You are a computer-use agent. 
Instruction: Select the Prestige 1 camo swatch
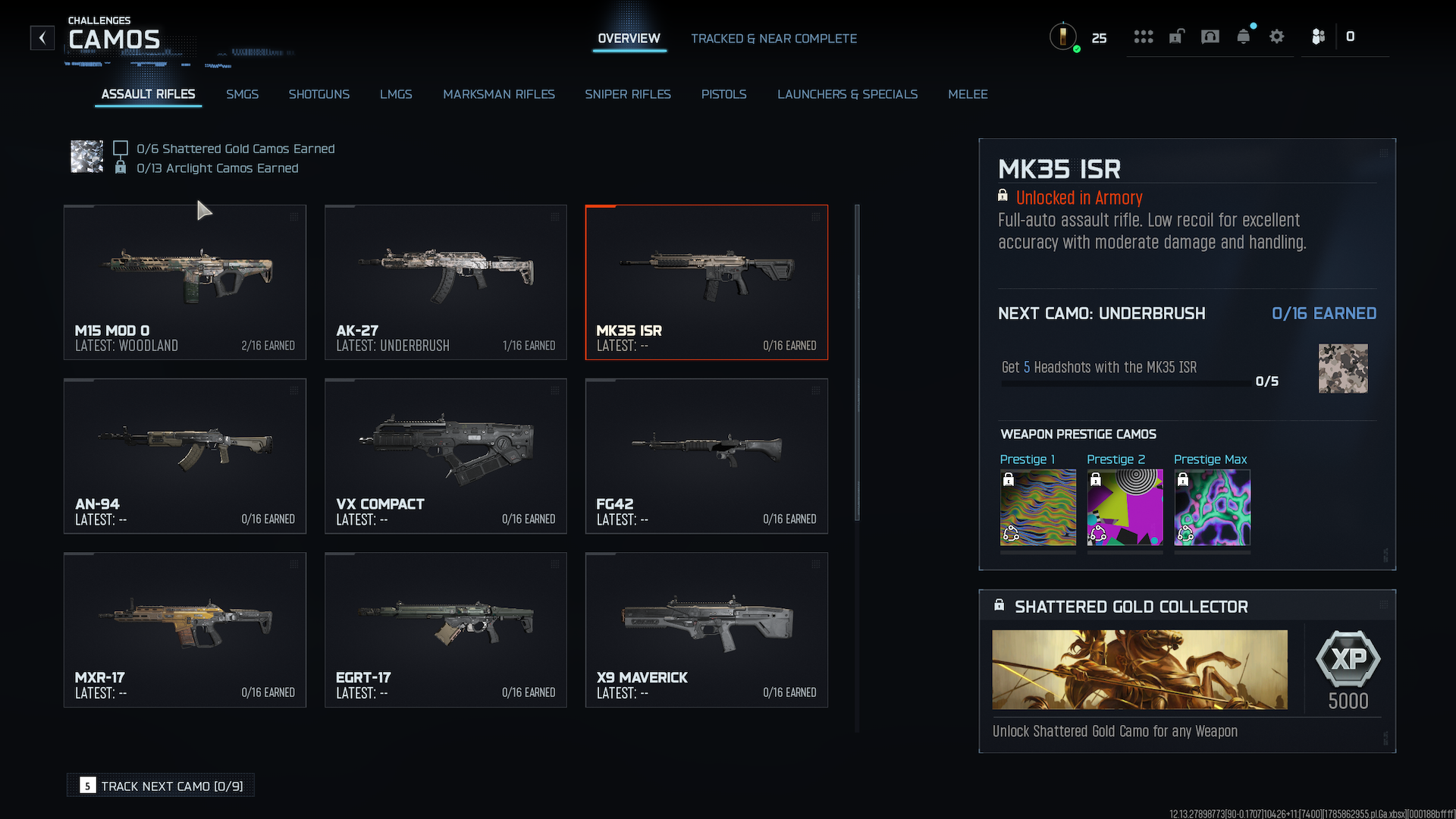click(1037, 507)
